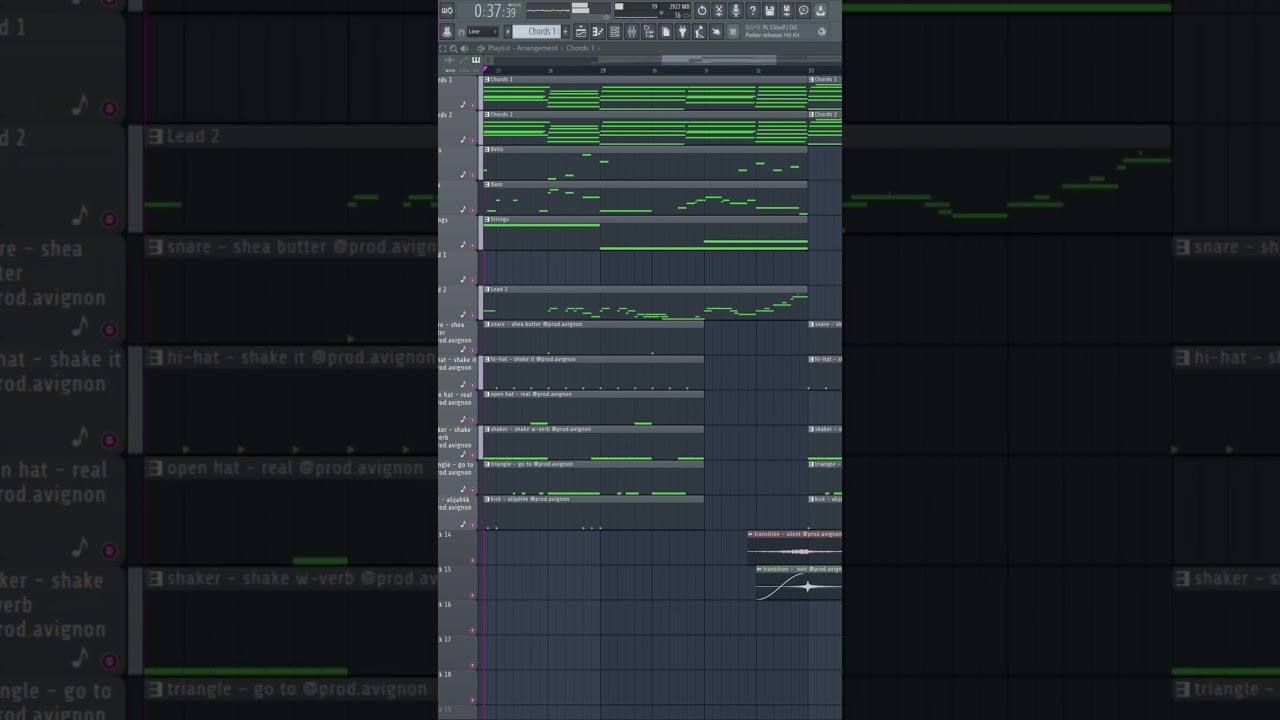The height and width of the screenshot is (720, 1280).
Task: Click the snare shea butter clip title
Action: (536, 324)
